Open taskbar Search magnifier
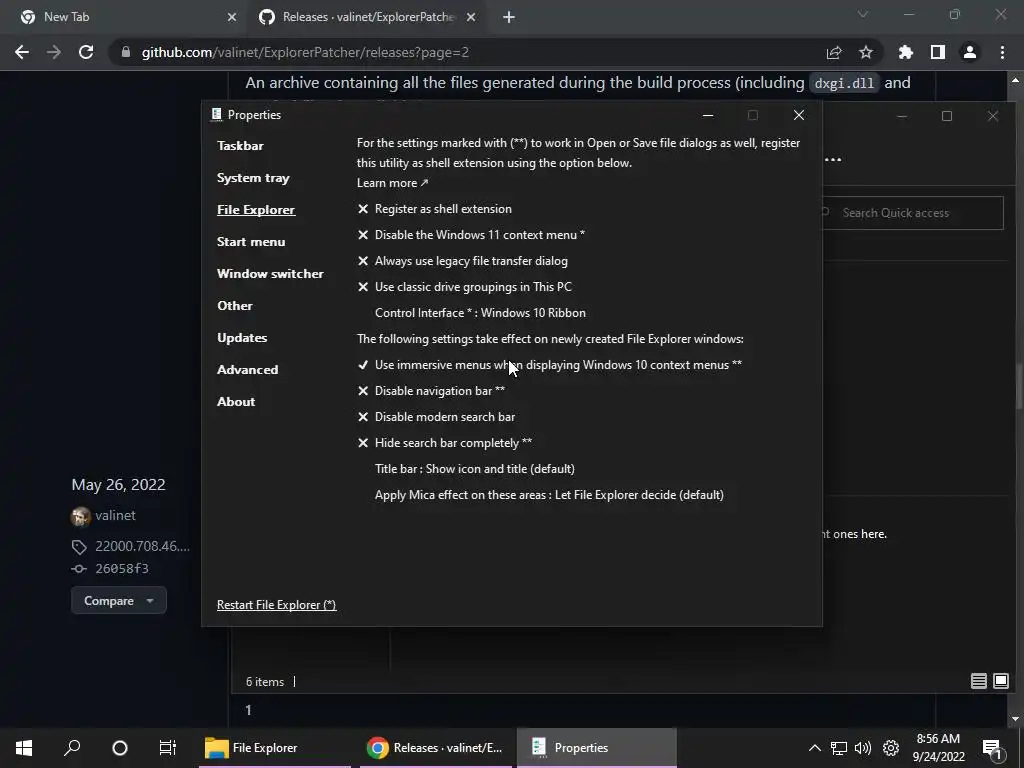1024x768 pixels. point(72,748)
